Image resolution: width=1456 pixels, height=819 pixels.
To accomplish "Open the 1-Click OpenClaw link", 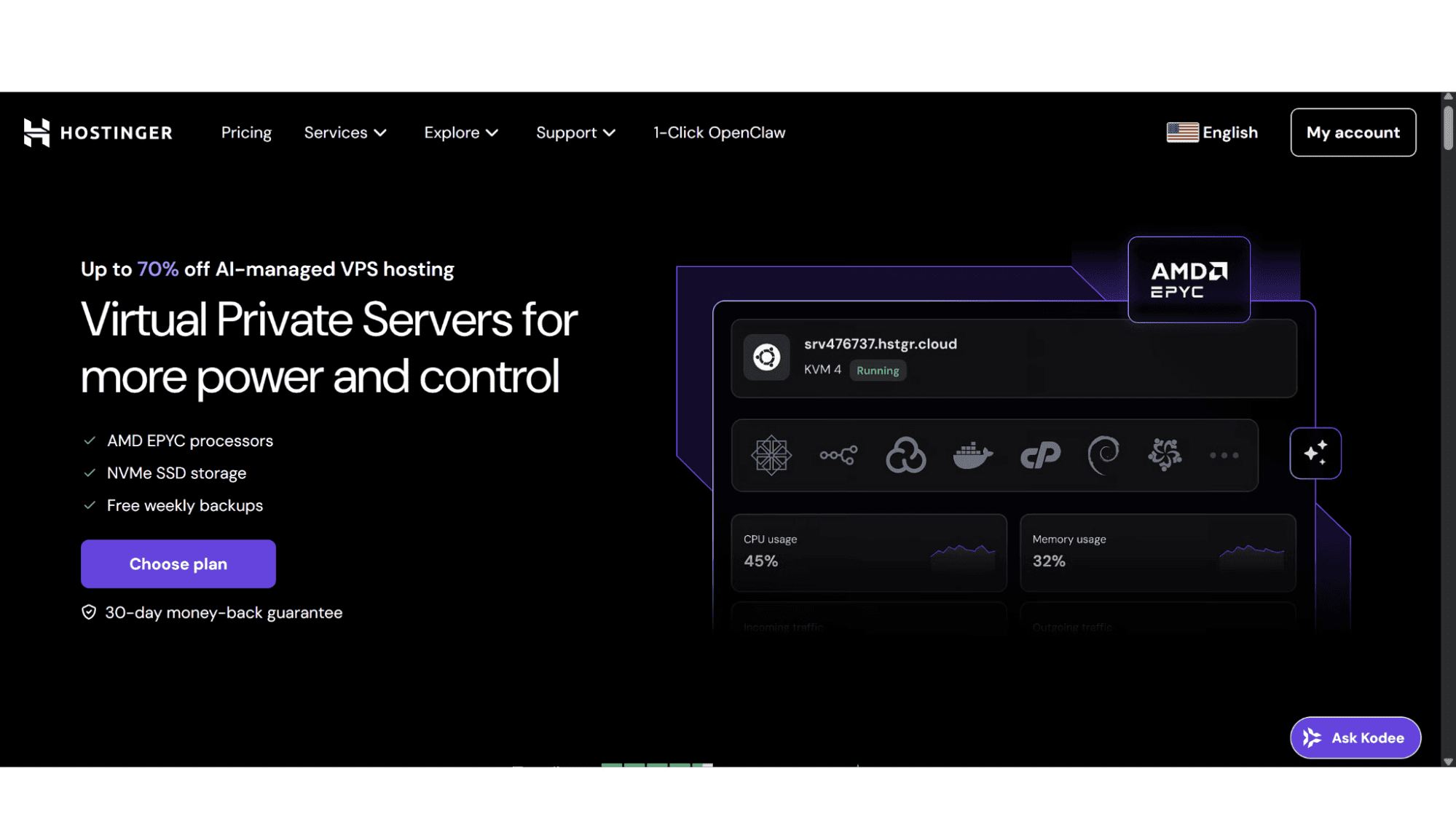I will (x=719, y=132).
